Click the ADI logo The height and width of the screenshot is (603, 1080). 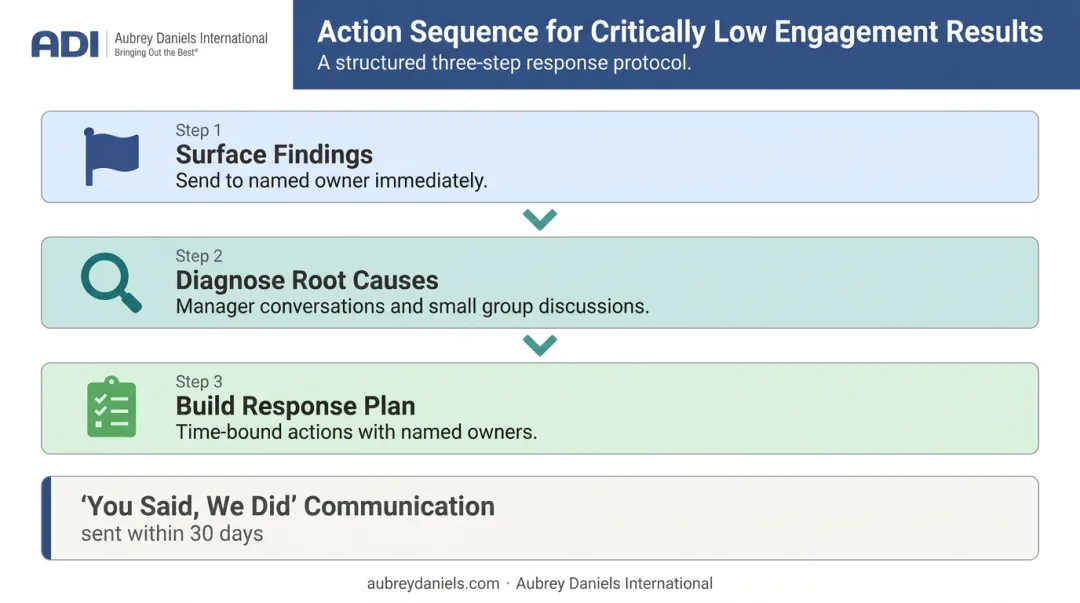(65, 45)
